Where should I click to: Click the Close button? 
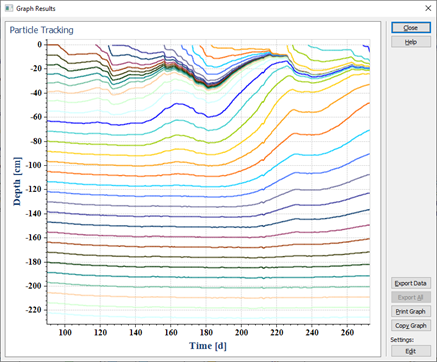411,28
